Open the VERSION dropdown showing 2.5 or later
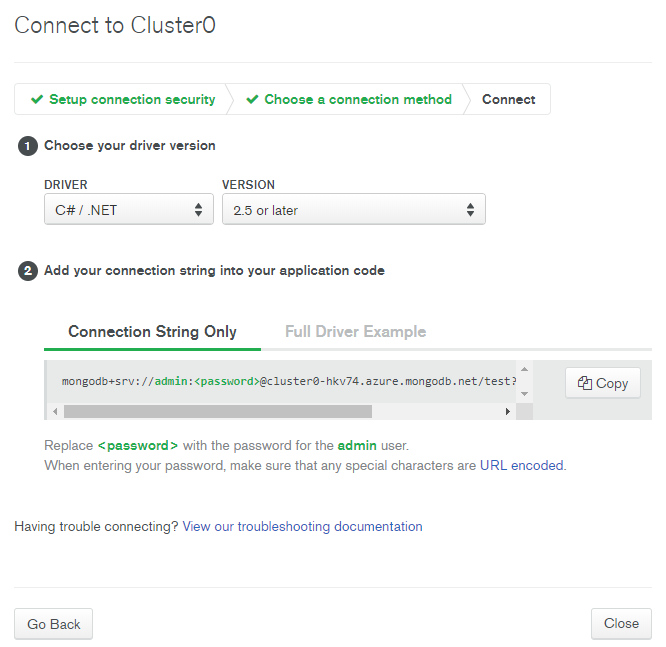The height and width of the screenshot is (647, 666). [x=353, y=210]
